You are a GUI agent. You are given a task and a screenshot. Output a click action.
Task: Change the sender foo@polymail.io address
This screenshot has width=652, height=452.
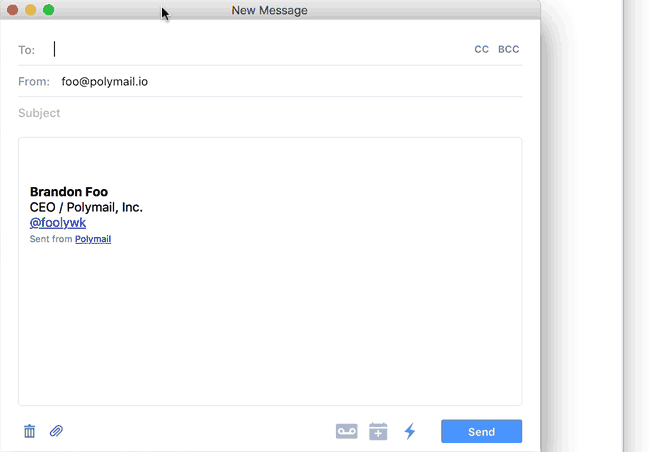[x=105, y=82]
